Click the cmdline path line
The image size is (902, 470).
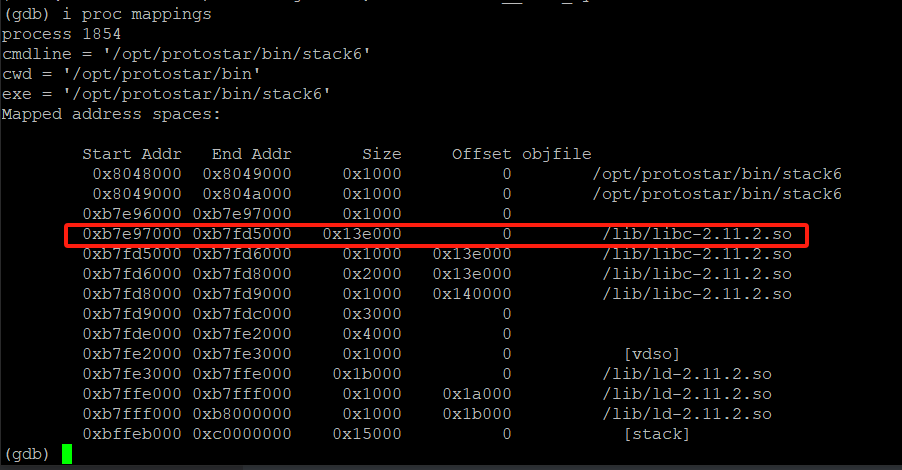click(x=186, y=54)
